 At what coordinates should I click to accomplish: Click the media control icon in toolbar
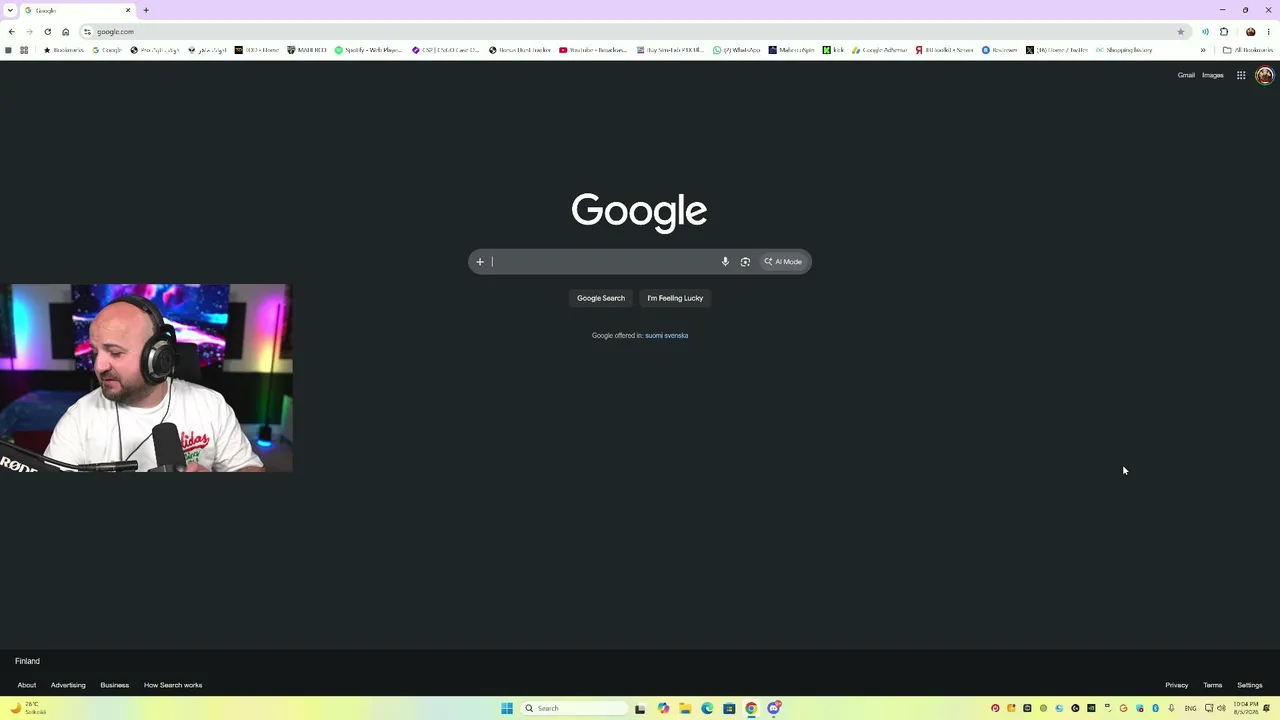coord(1205,32)
